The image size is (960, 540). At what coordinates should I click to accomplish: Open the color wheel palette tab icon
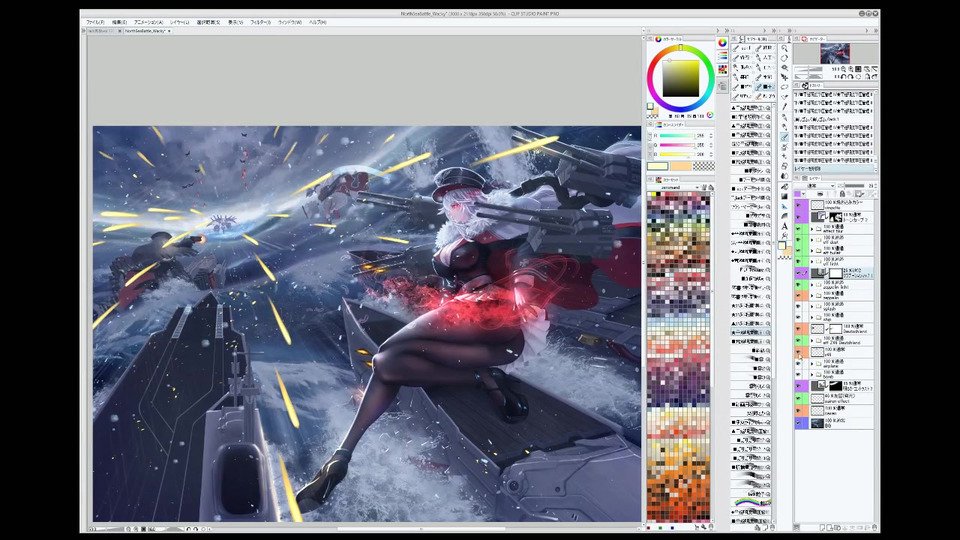[x=722, y=43]
